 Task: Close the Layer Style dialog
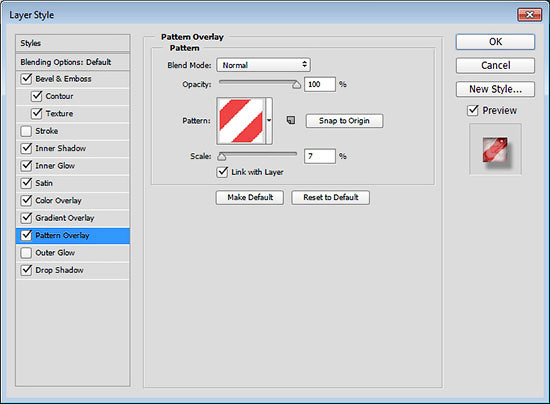pos(529,15)
